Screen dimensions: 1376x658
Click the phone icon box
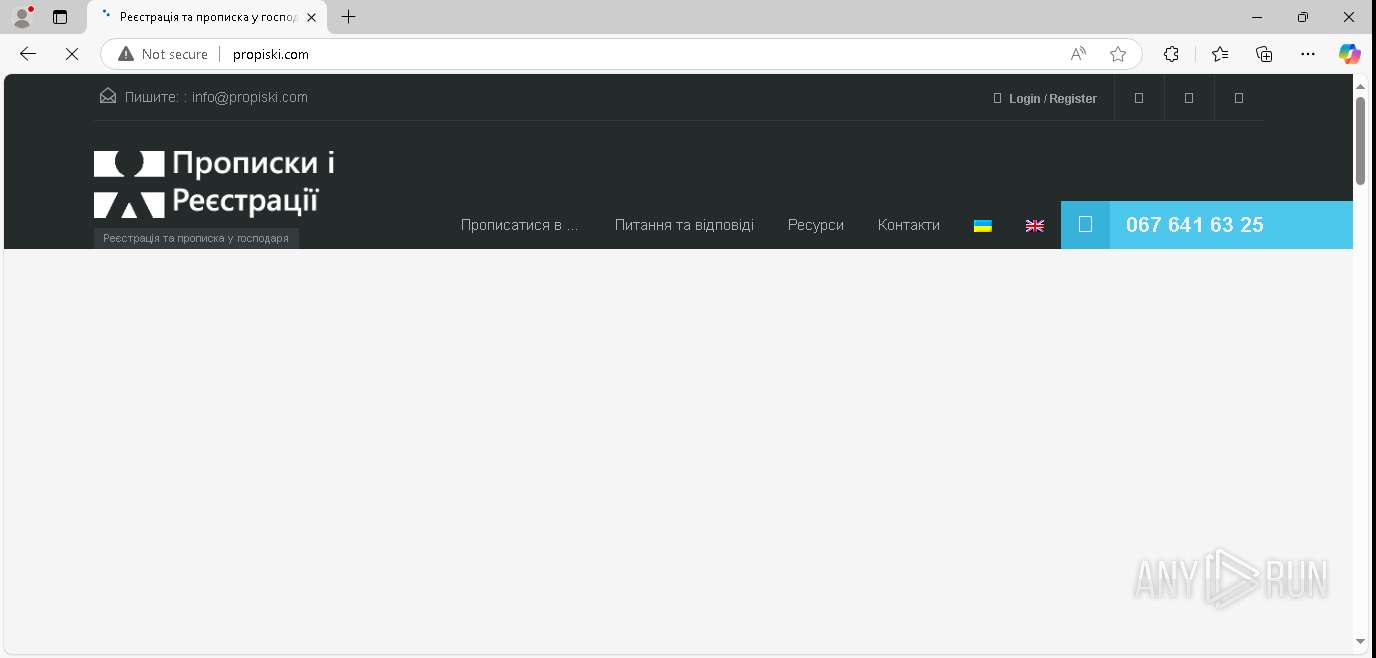coord(1086,225)
